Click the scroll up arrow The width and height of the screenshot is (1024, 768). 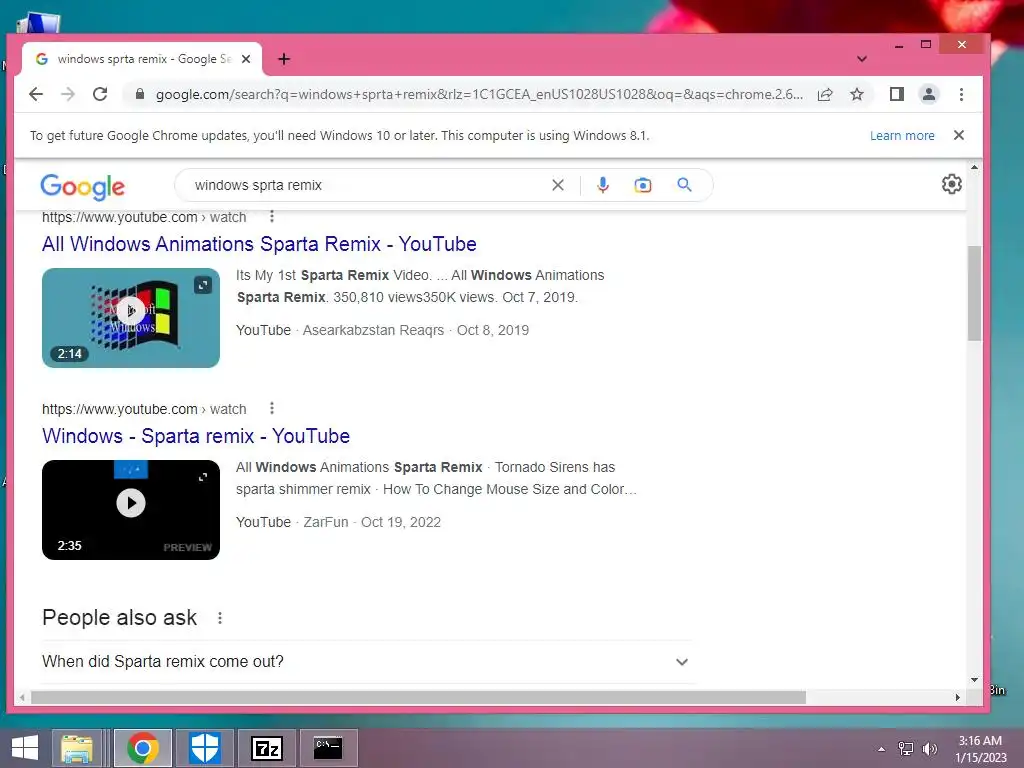(x=974, y=167)
